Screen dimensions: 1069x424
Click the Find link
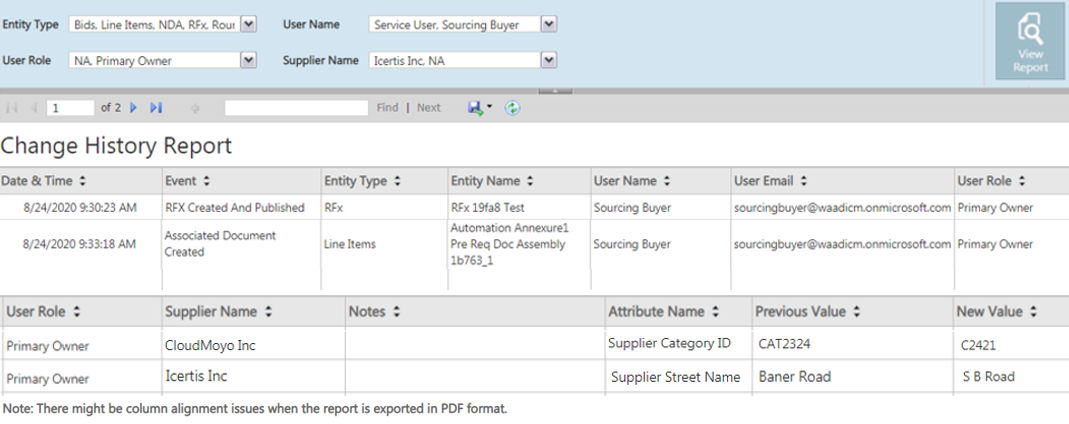387,108
